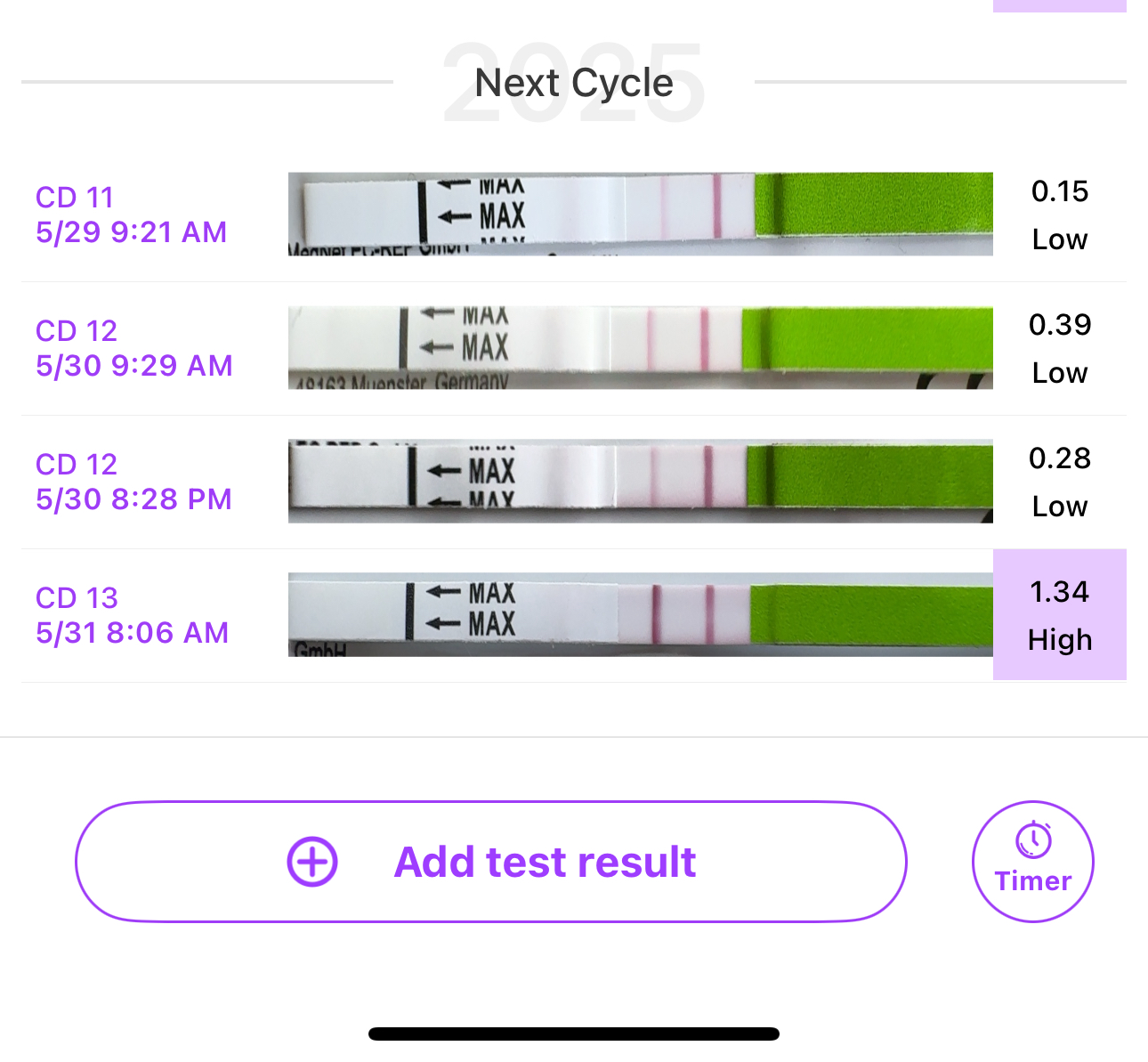Image resolution: width=1148 pixels, height=1062 pixels.
Task: Open the CD 12 5/30 9:29 AM entry
Action: [133, 348]
